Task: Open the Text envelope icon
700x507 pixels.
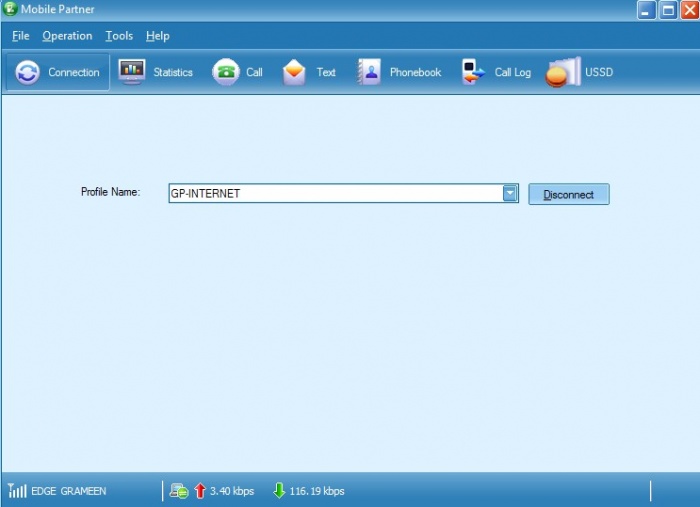Action: point(294,72)
